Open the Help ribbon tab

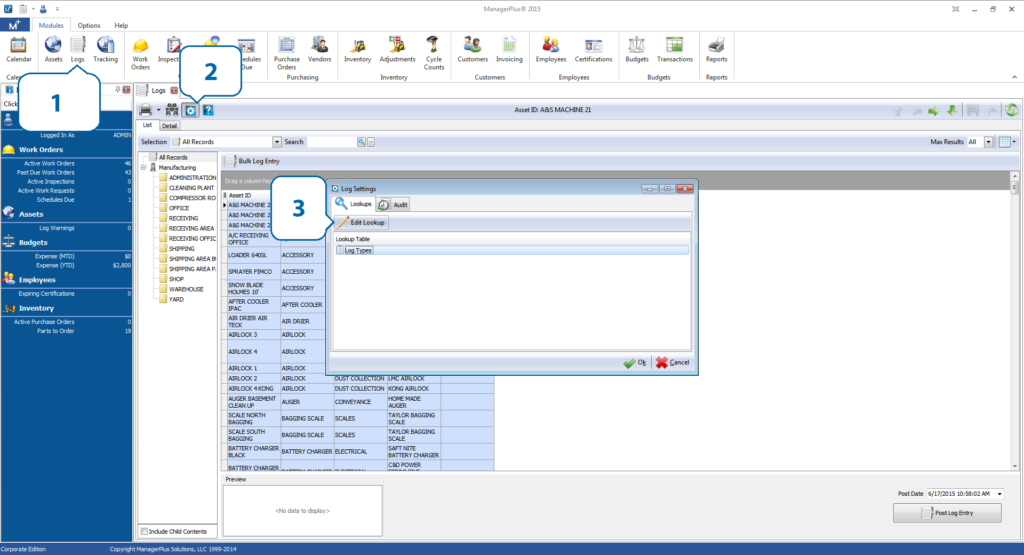click(x=121, y=25)
